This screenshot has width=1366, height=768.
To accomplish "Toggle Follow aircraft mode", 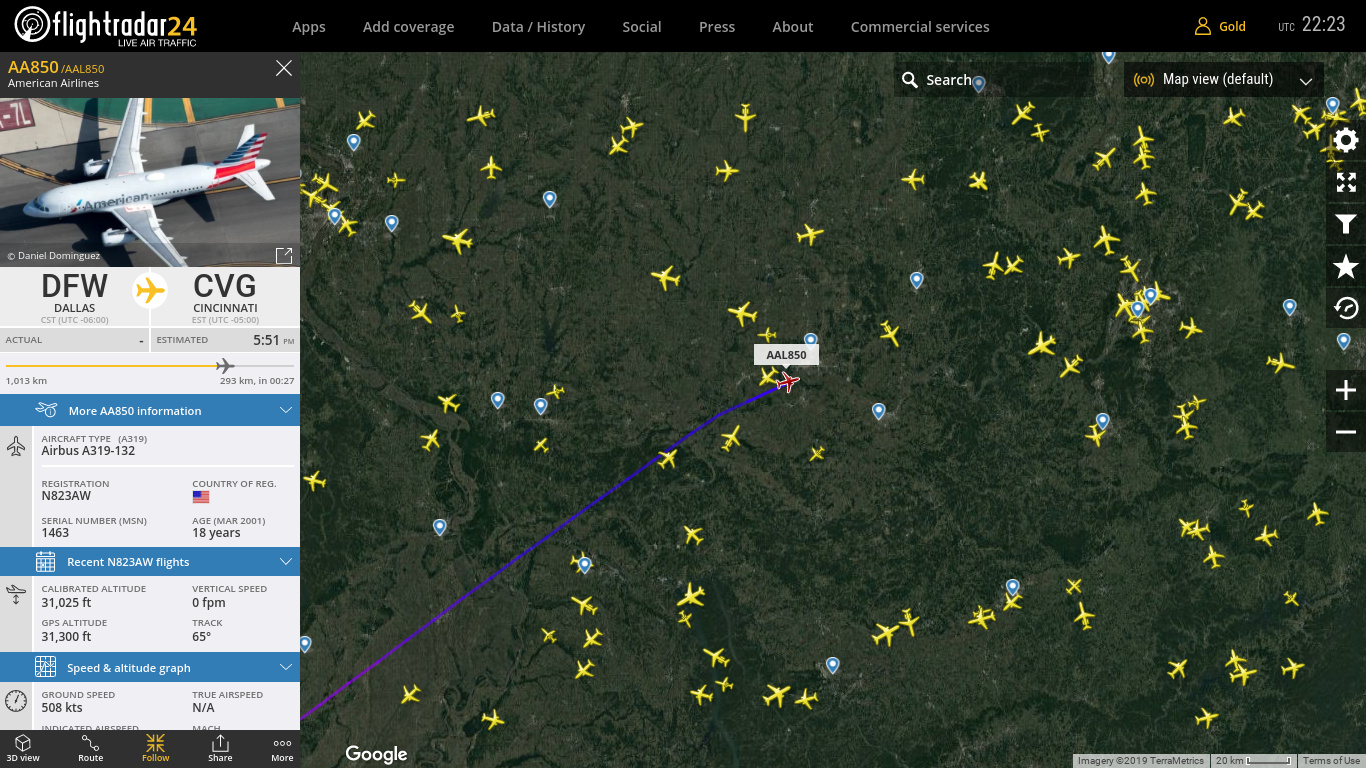I will (155, 749).
